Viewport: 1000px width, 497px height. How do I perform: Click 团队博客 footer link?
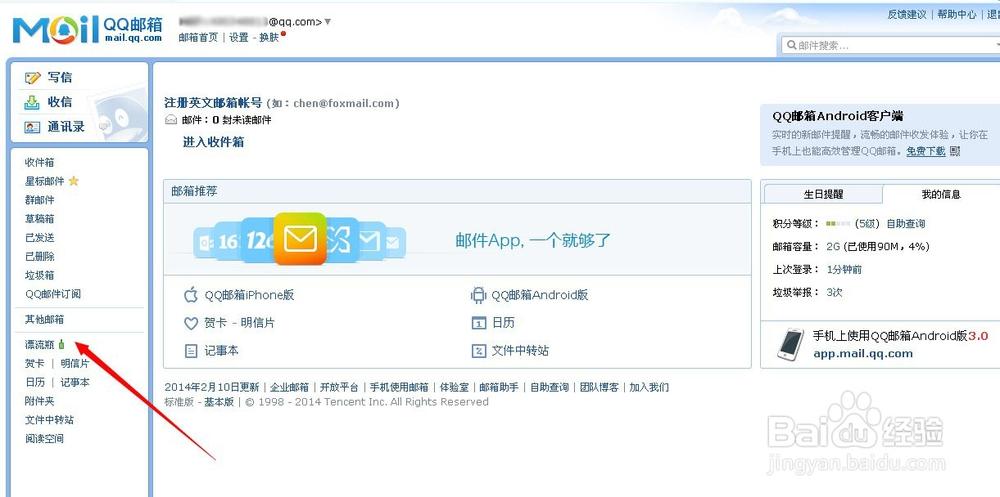point(599,387)
